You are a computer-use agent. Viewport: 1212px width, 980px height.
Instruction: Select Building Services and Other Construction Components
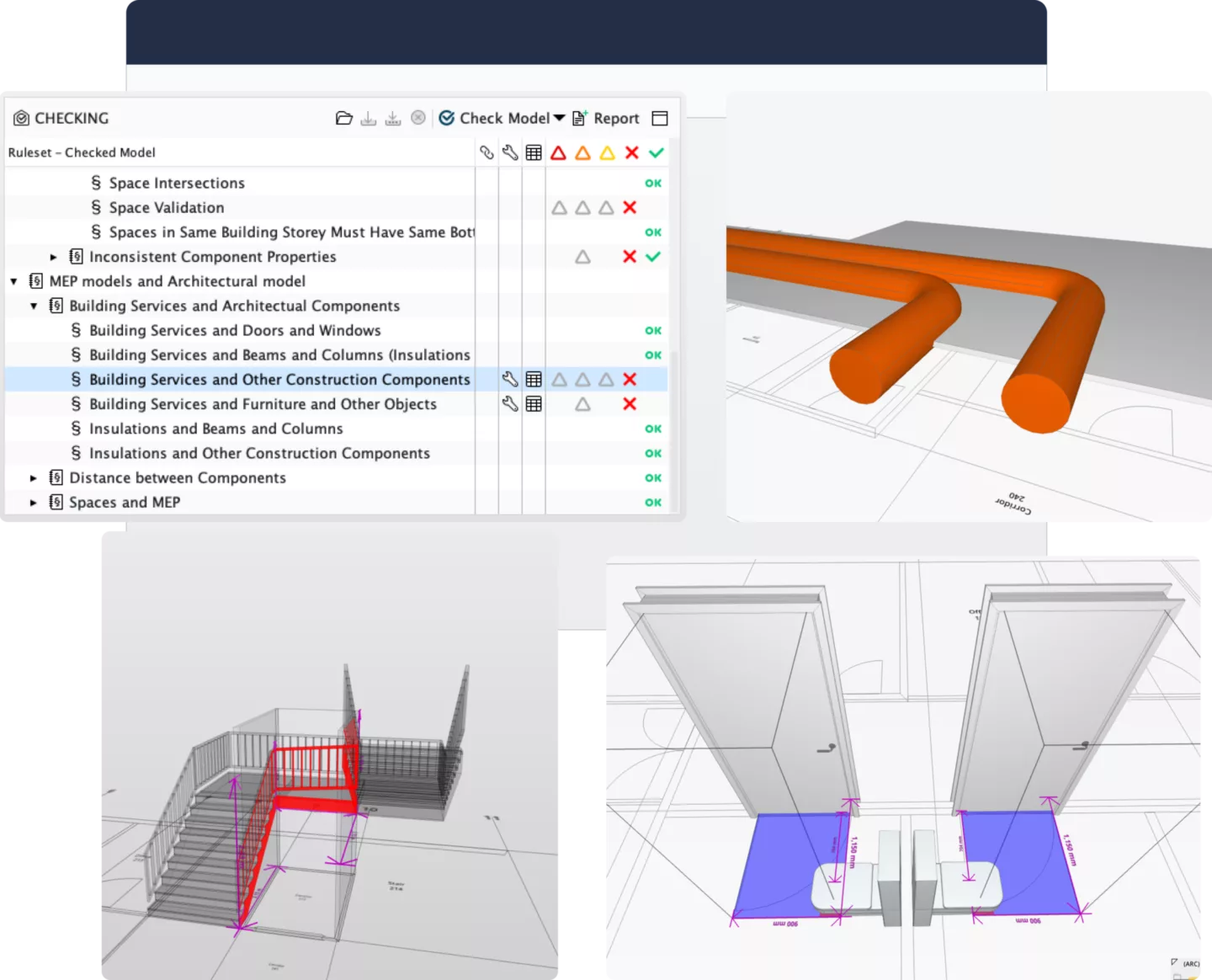tap(279, 379)
